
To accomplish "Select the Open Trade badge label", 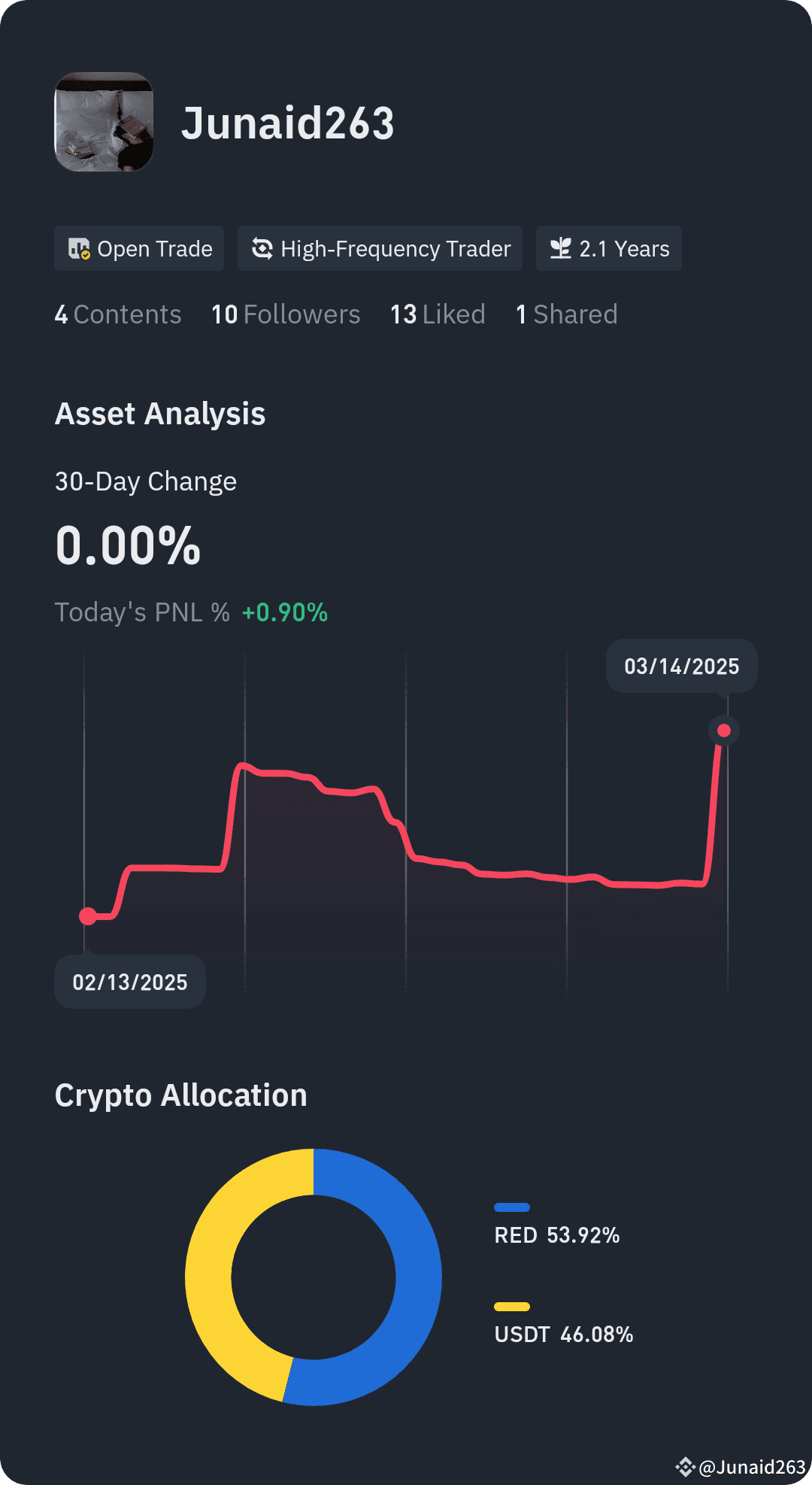I will (x=155, y=249).
